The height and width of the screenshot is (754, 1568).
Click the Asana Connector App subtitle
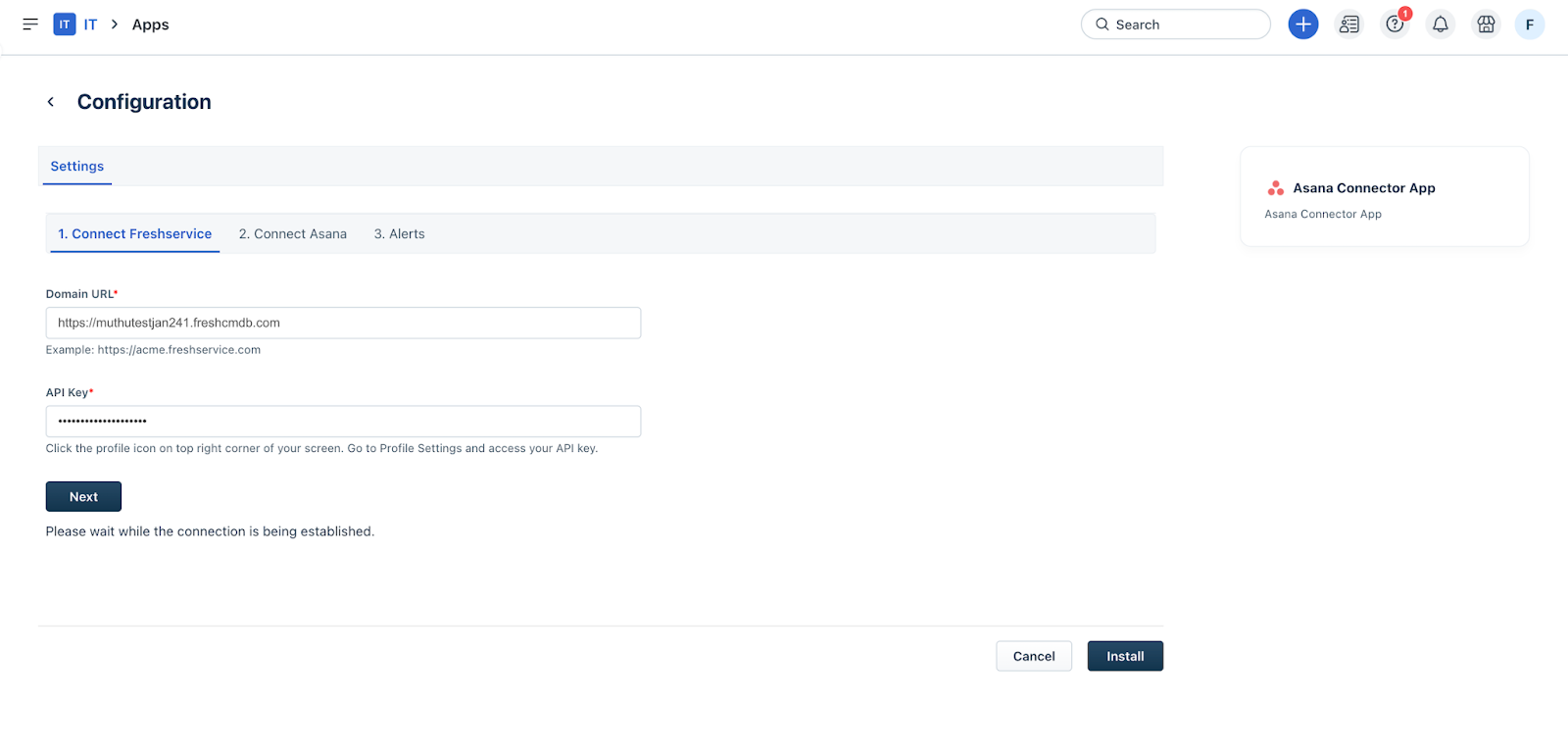(1323, 214)
